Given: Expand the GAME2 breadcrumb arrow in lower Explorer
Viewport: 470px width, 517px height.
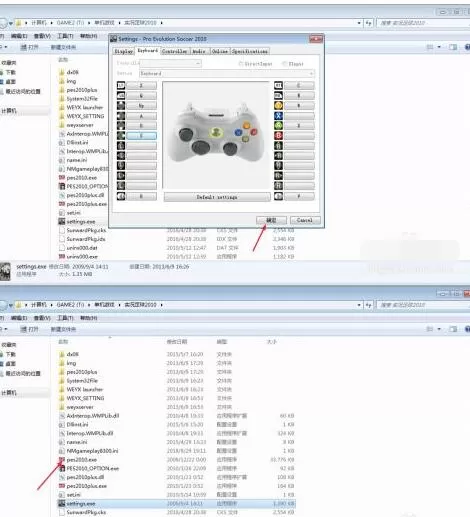Looking at the screenshot, I should [x=89, y=305].
